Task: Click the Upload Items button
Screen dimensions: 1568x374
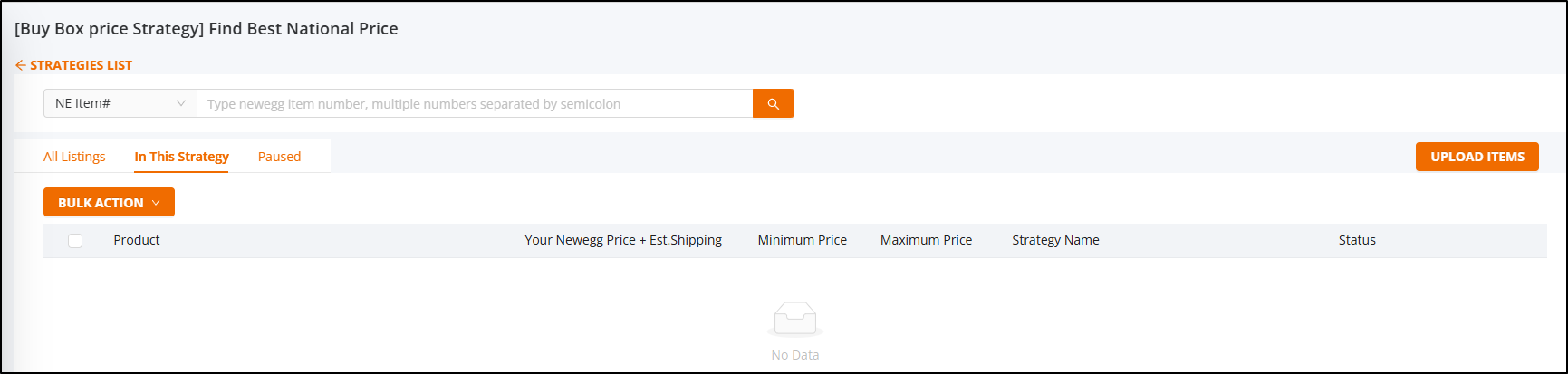Action: [x=1477, y=157]
